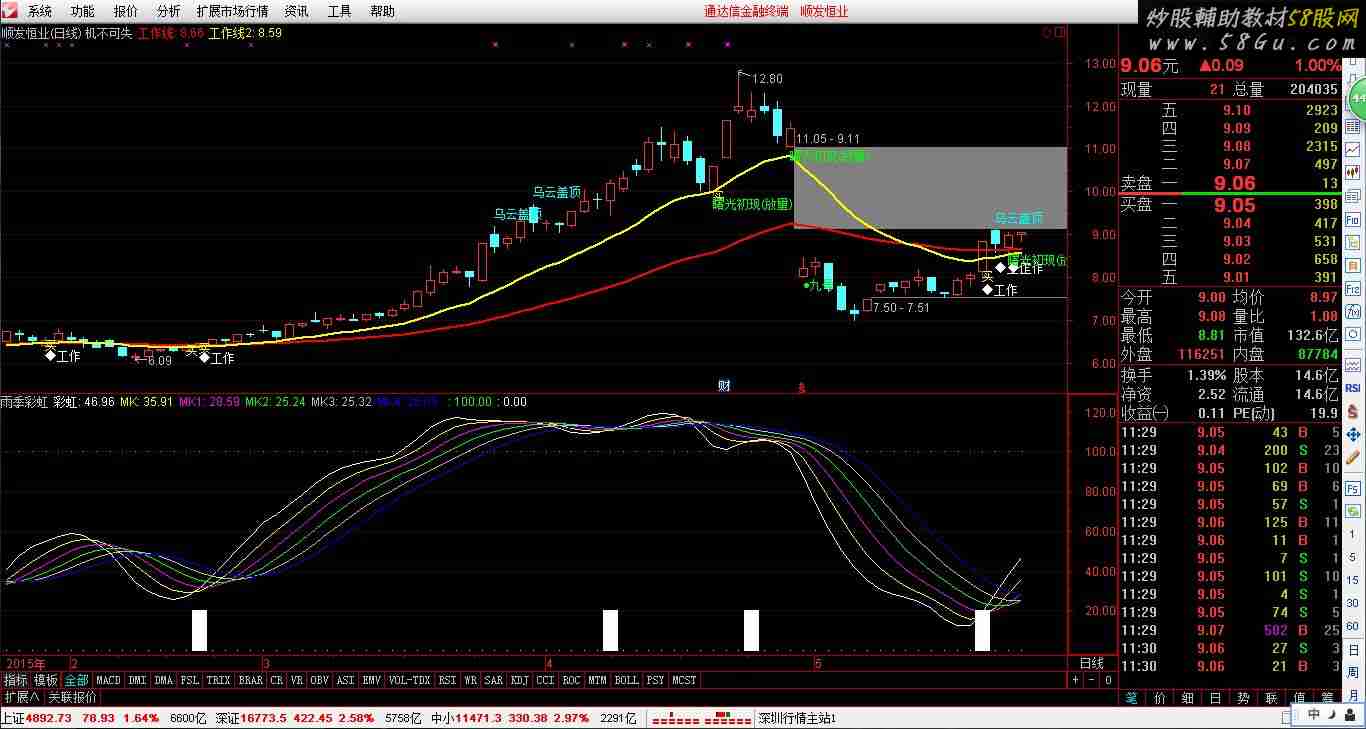Screen dimensions: 1366x729
Task: Switch to the PSY indicator
Action: pos(656,680)
